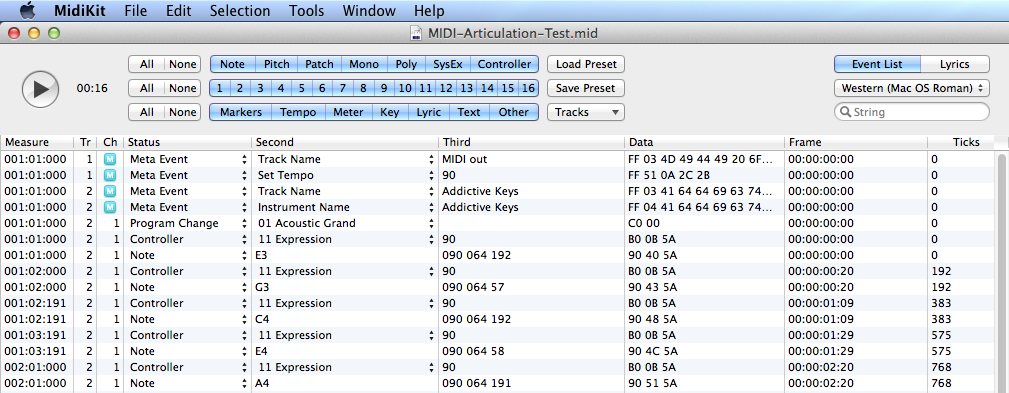
Task: Toggle the Controller event filter
Action: tap(504, 64)
